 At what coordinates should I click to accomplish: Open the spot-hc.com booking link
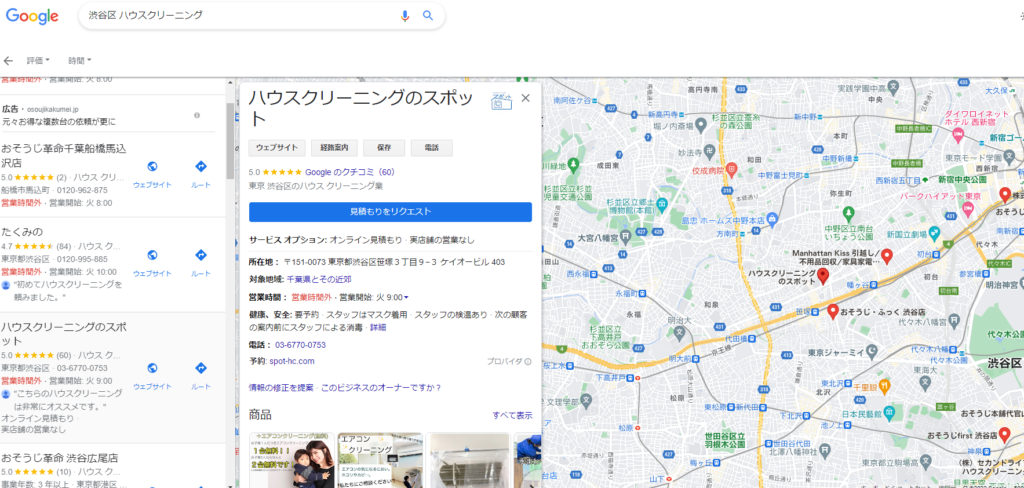coord(292,361)
